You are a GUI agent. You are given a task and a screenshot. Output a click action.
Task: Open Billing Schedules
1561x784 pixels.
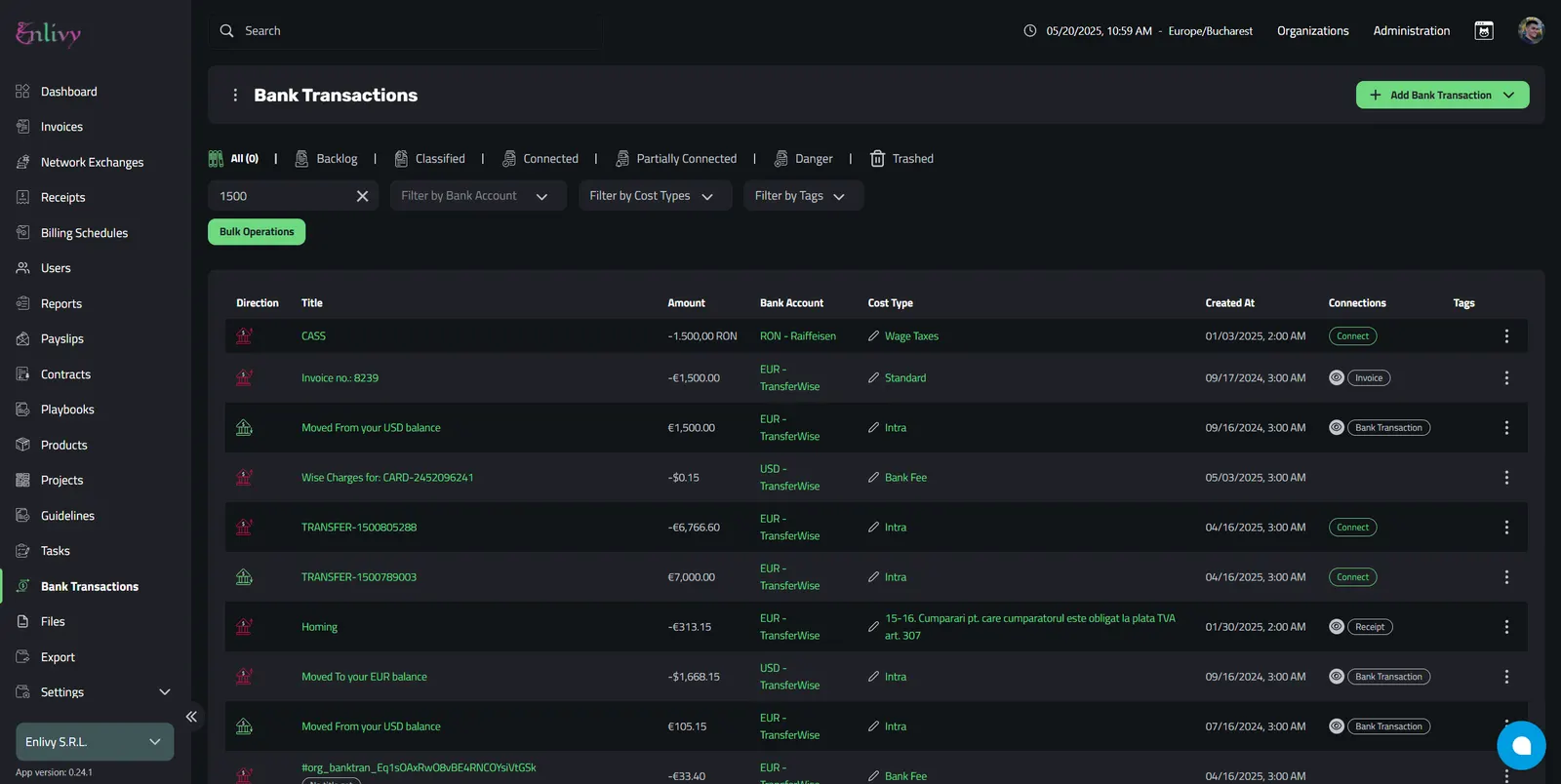click(x=84, y=233)
